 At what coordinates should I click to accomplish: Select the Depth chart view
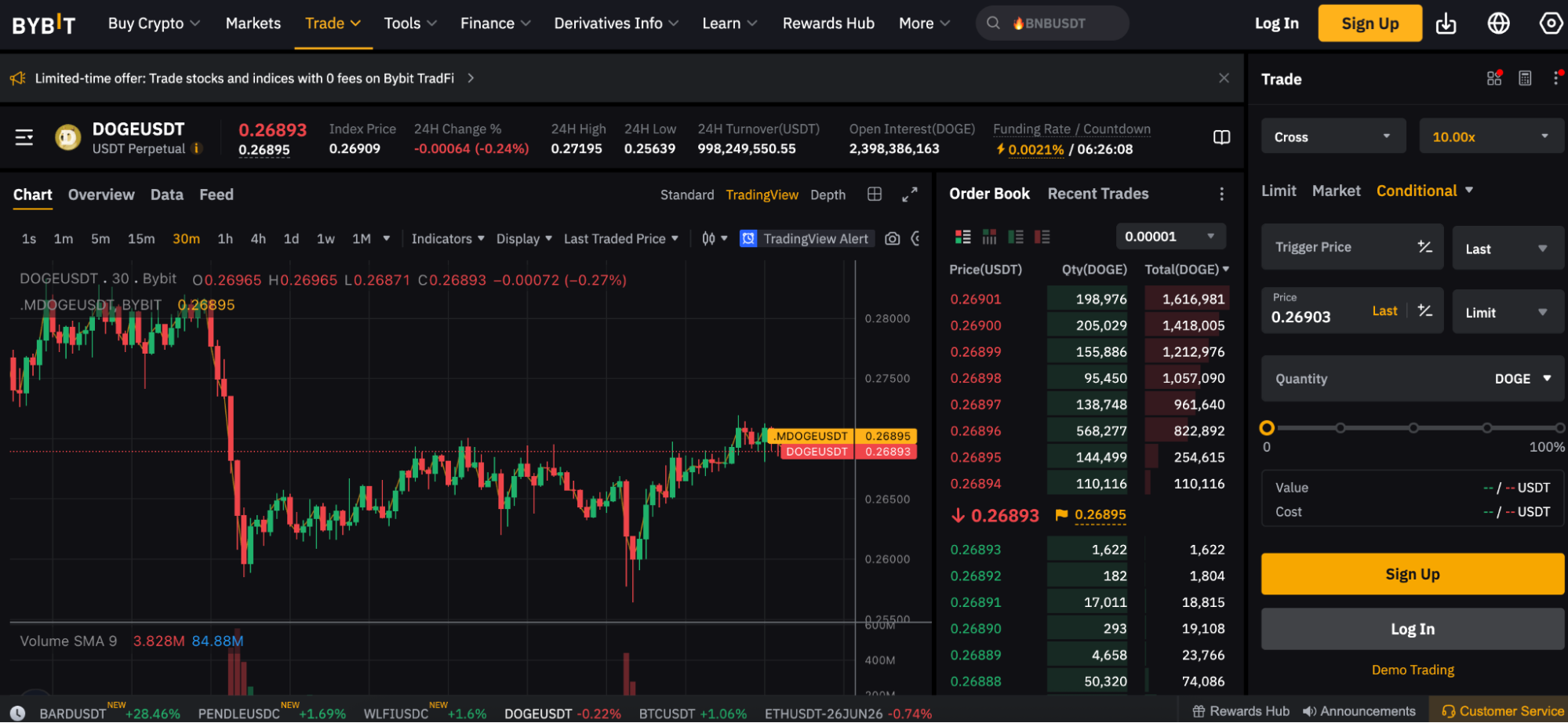[x=828, y=194]
